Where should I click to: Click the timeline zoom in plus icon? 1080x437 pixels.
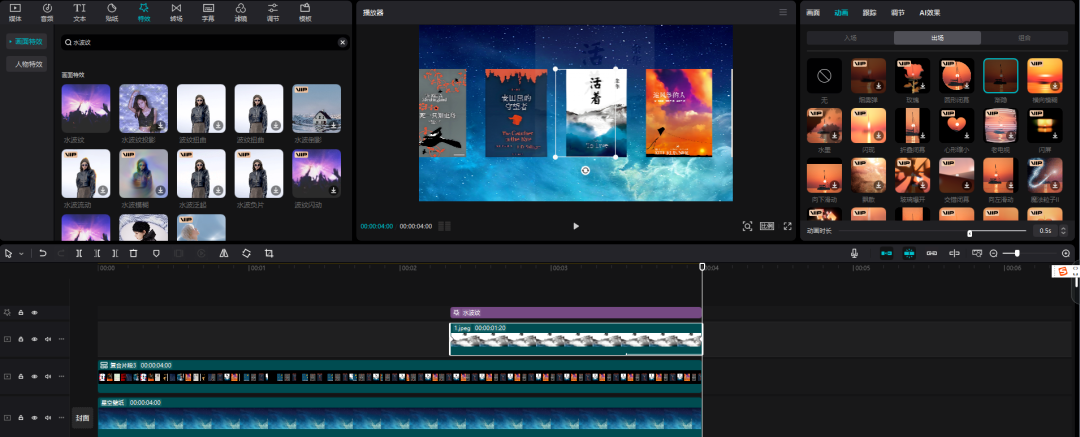[1066, 254]
